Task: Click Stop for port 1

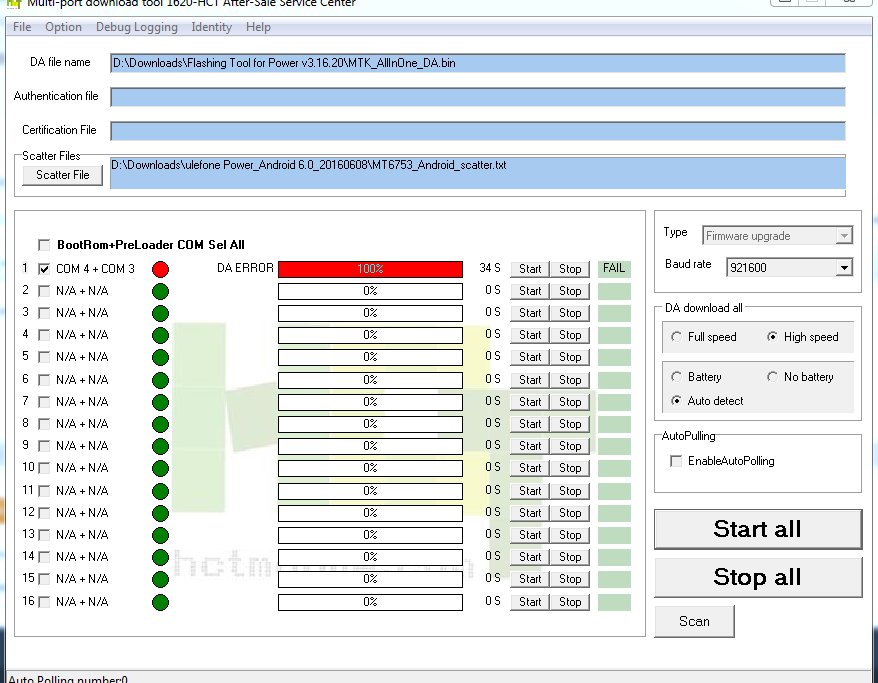Action: click(570, 269)
